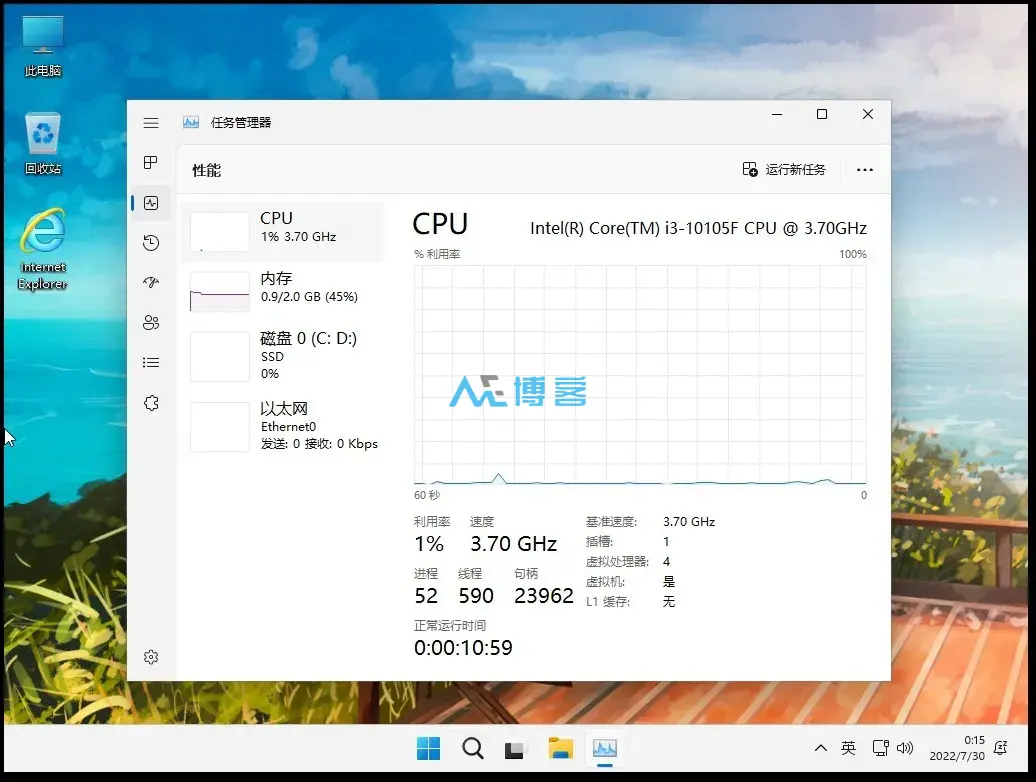Open the navigation hamburger menu
The width and height of the screenshot is (1036, 782).
(151, 122)
